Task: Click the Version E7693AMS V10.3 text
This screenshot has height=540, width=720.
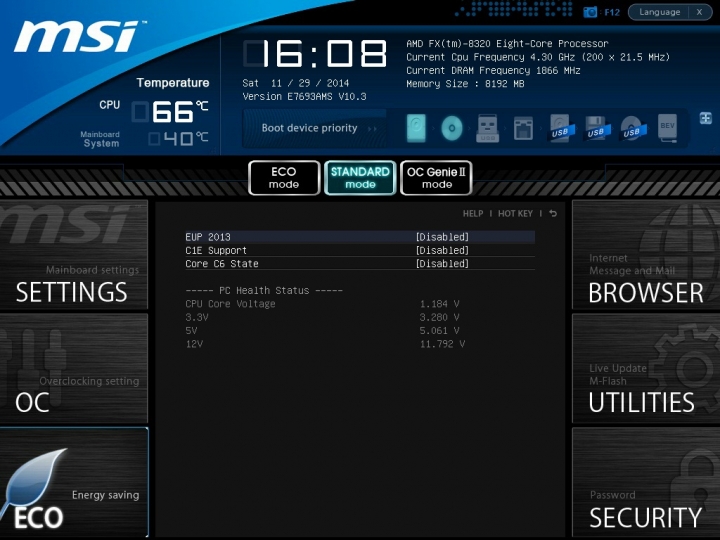Action: point(304,96)
